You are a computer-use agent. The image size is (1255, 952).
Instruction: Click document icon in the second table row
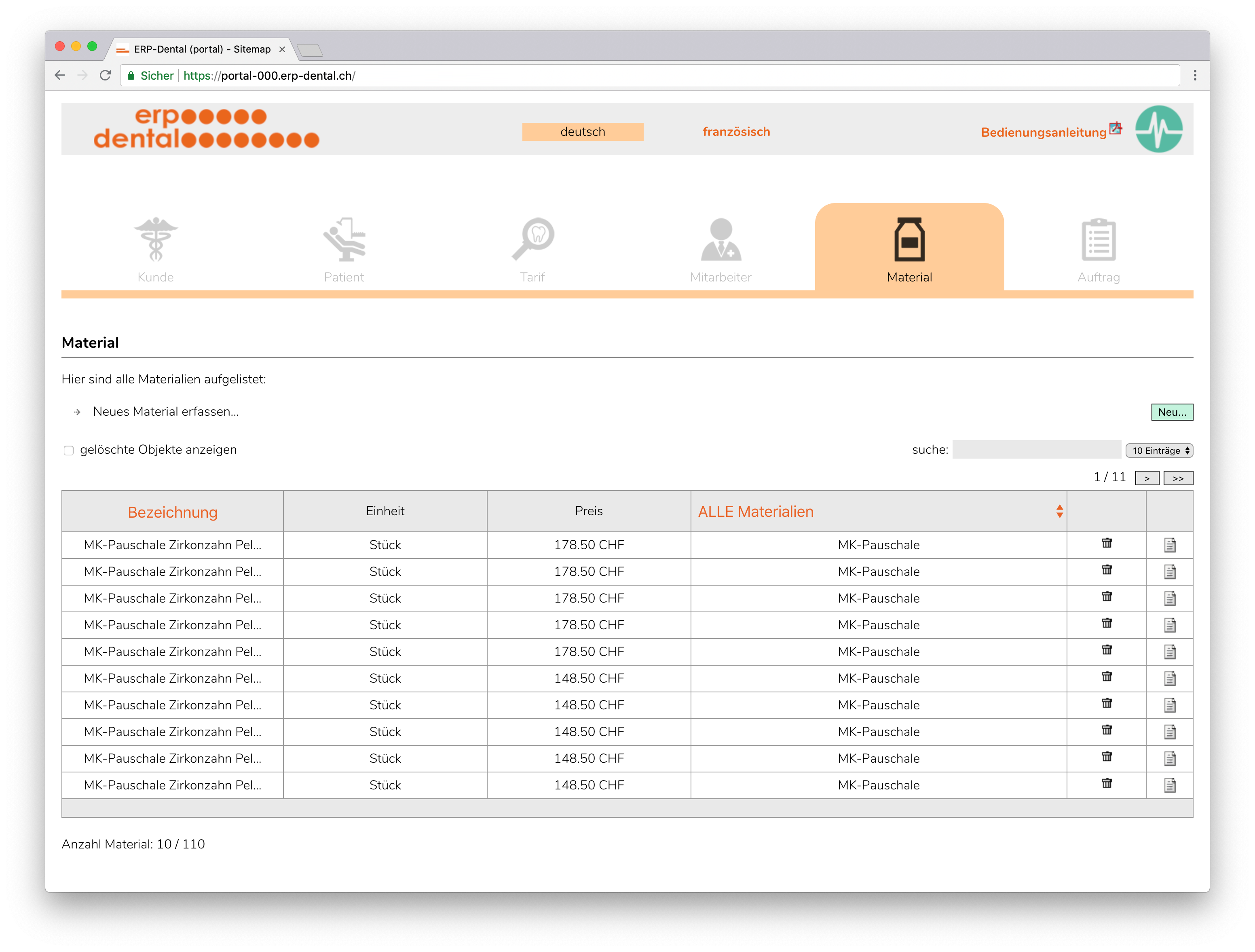pos(1169,571)
